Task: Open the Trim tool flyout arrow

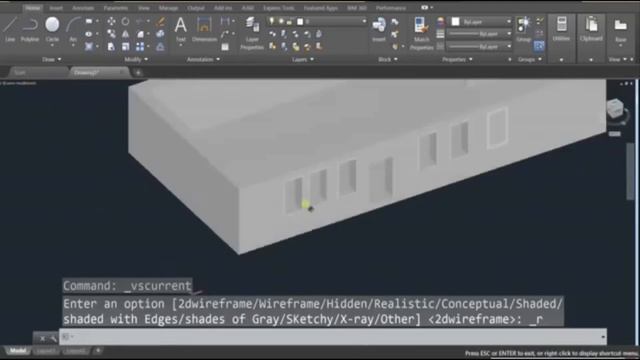Action: (x=148, y=21)
